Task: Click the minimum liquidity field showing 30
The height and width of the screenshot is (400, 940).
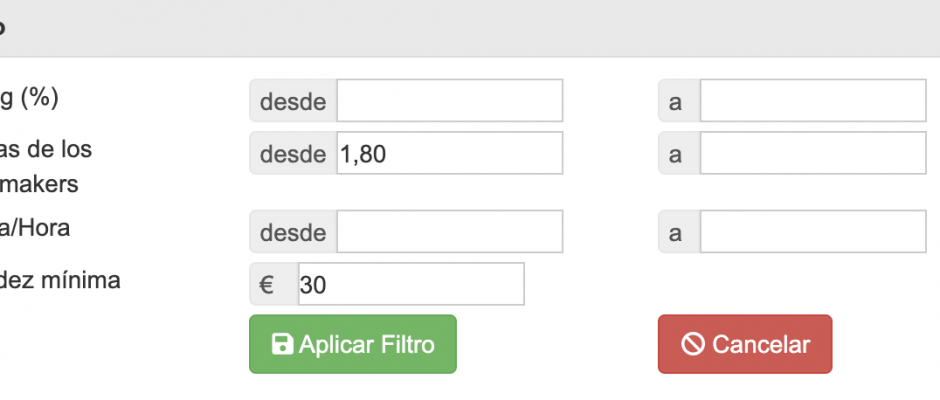Action: coord(410,285)
